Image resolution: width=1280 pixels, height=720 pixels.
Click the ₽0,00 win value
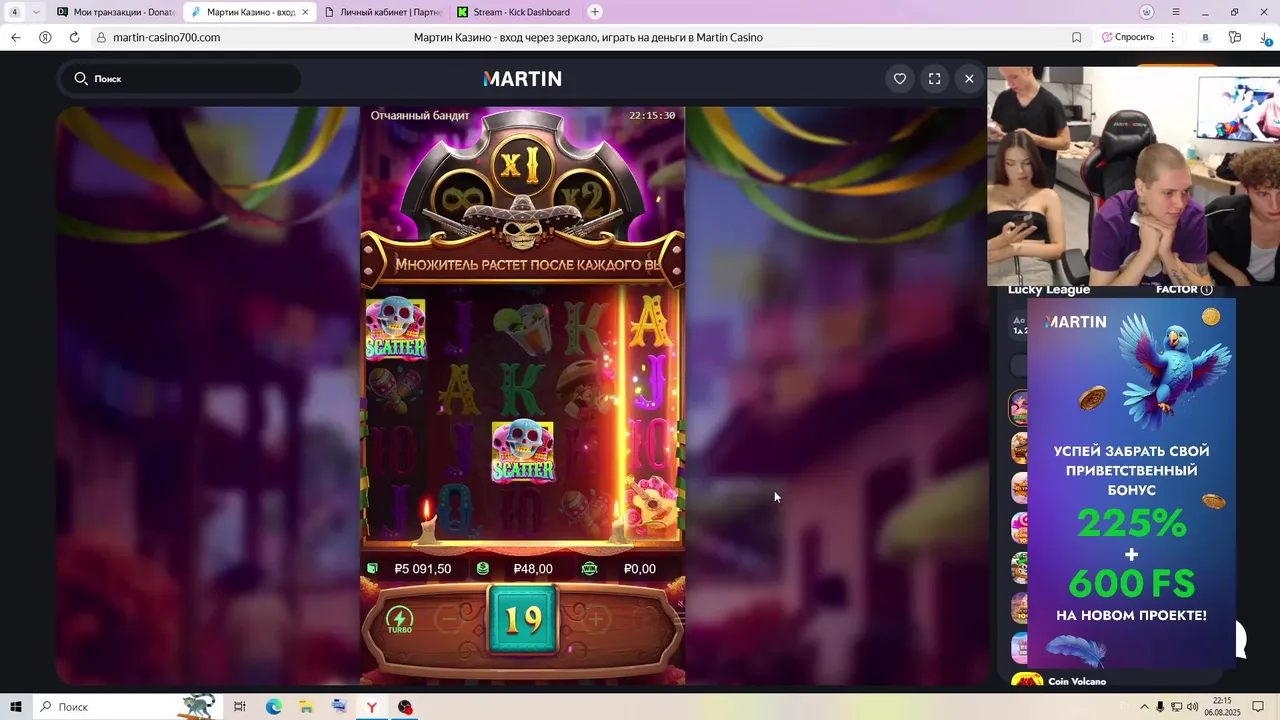640,568
